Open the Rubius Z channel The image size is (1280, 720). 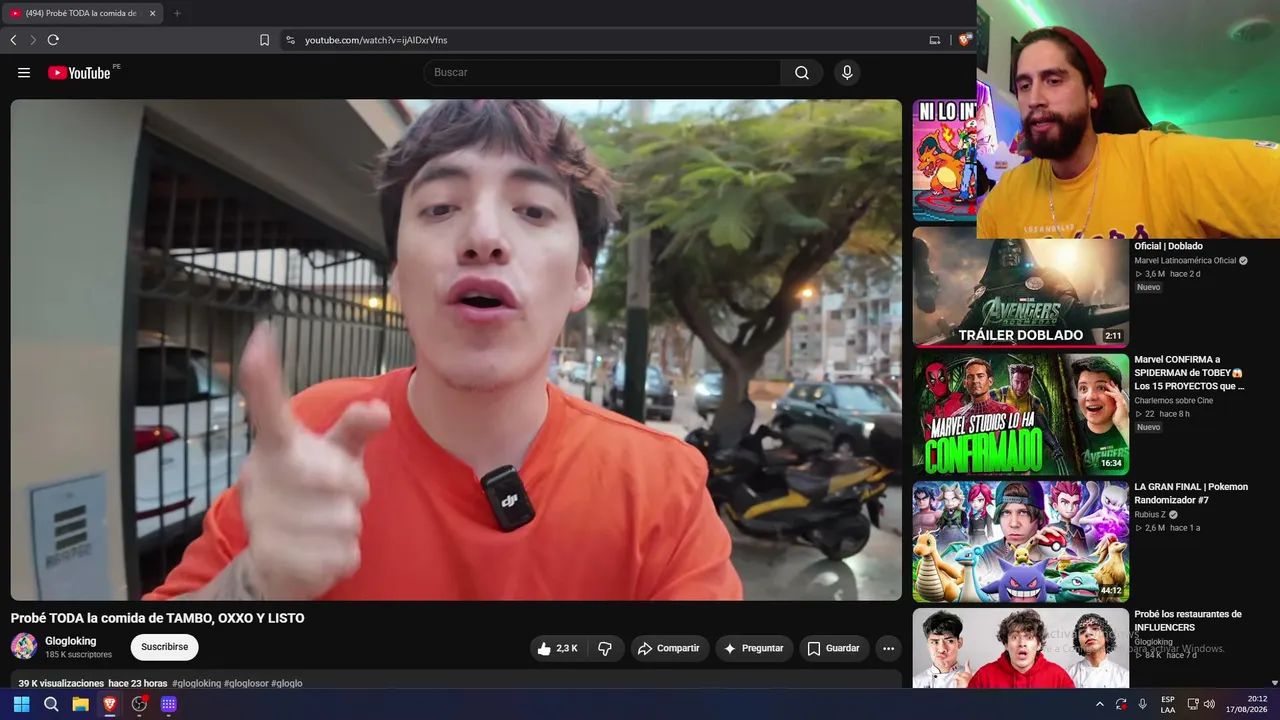click(1150, 515)
